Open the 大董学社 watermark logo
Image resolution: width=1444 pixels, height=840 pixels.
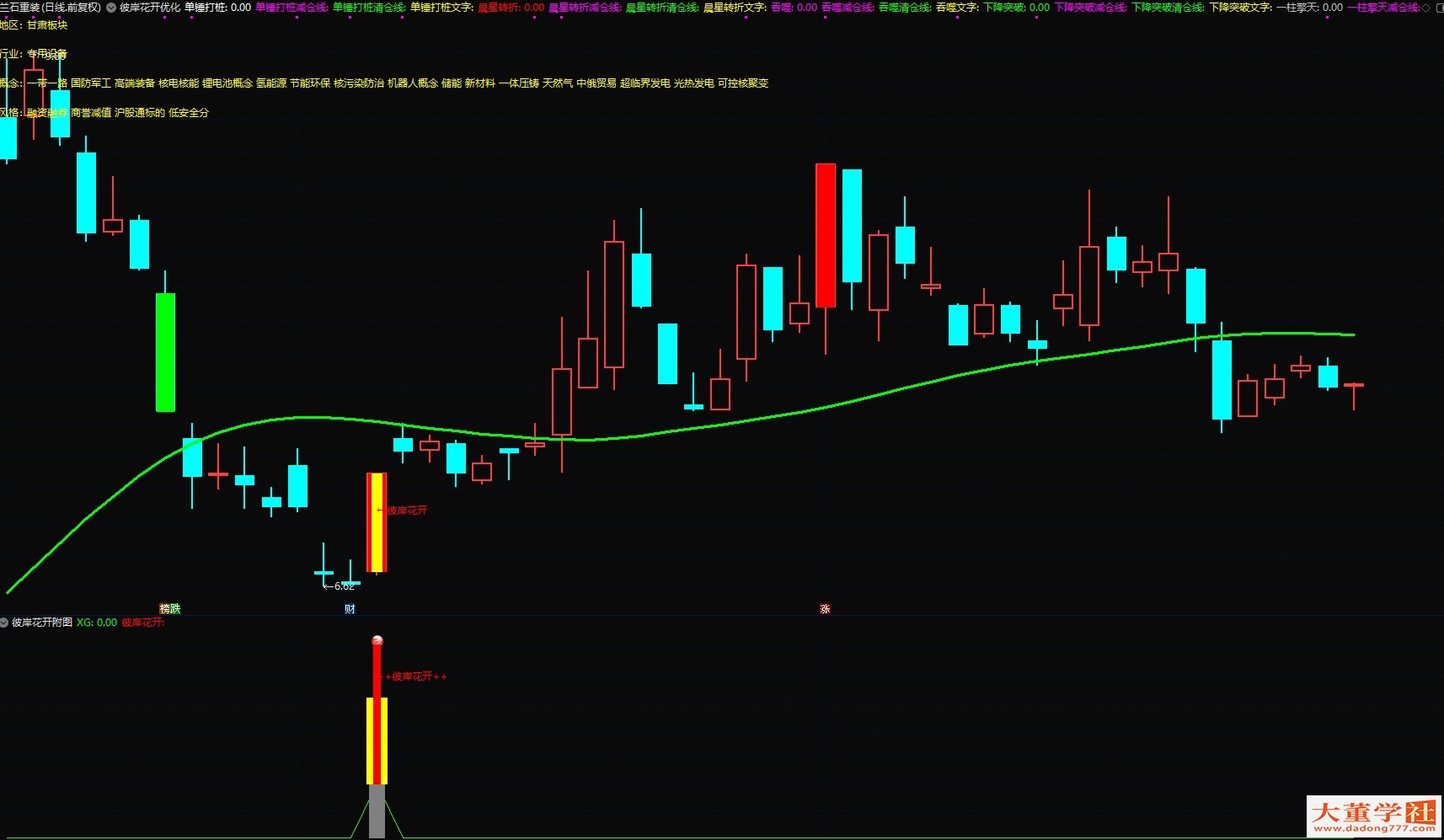point(1374,816)
